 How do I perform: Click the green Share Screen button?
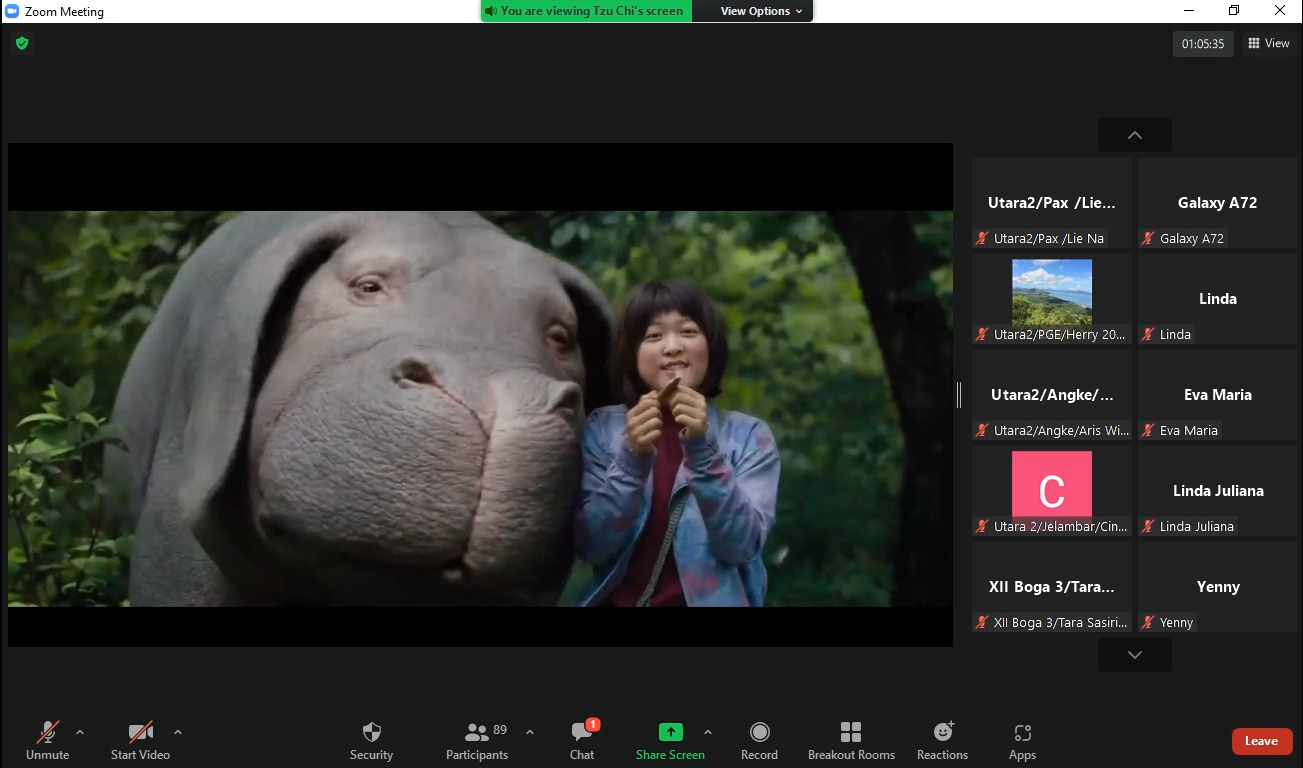(670, 741)
